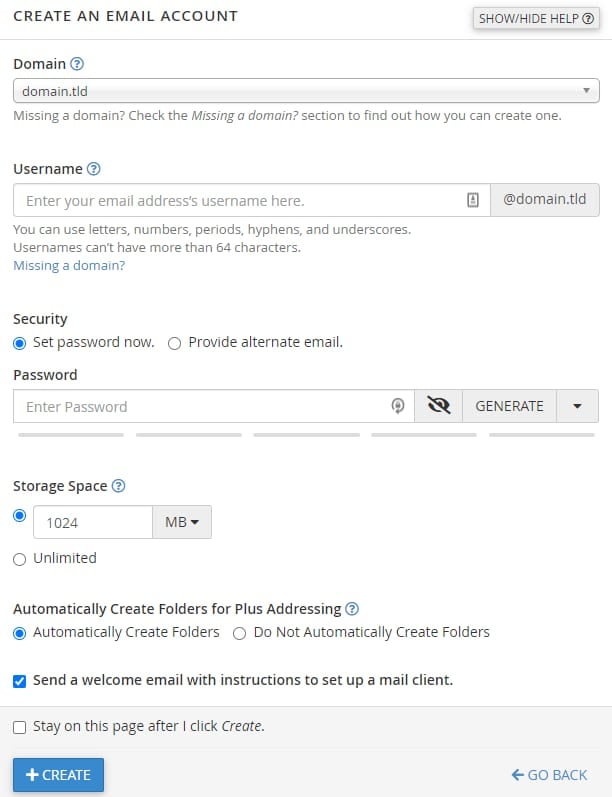The width and height of the screenshot is (612, 797).
Task: Open the Domain dropdown list
Action: [306, 91]
